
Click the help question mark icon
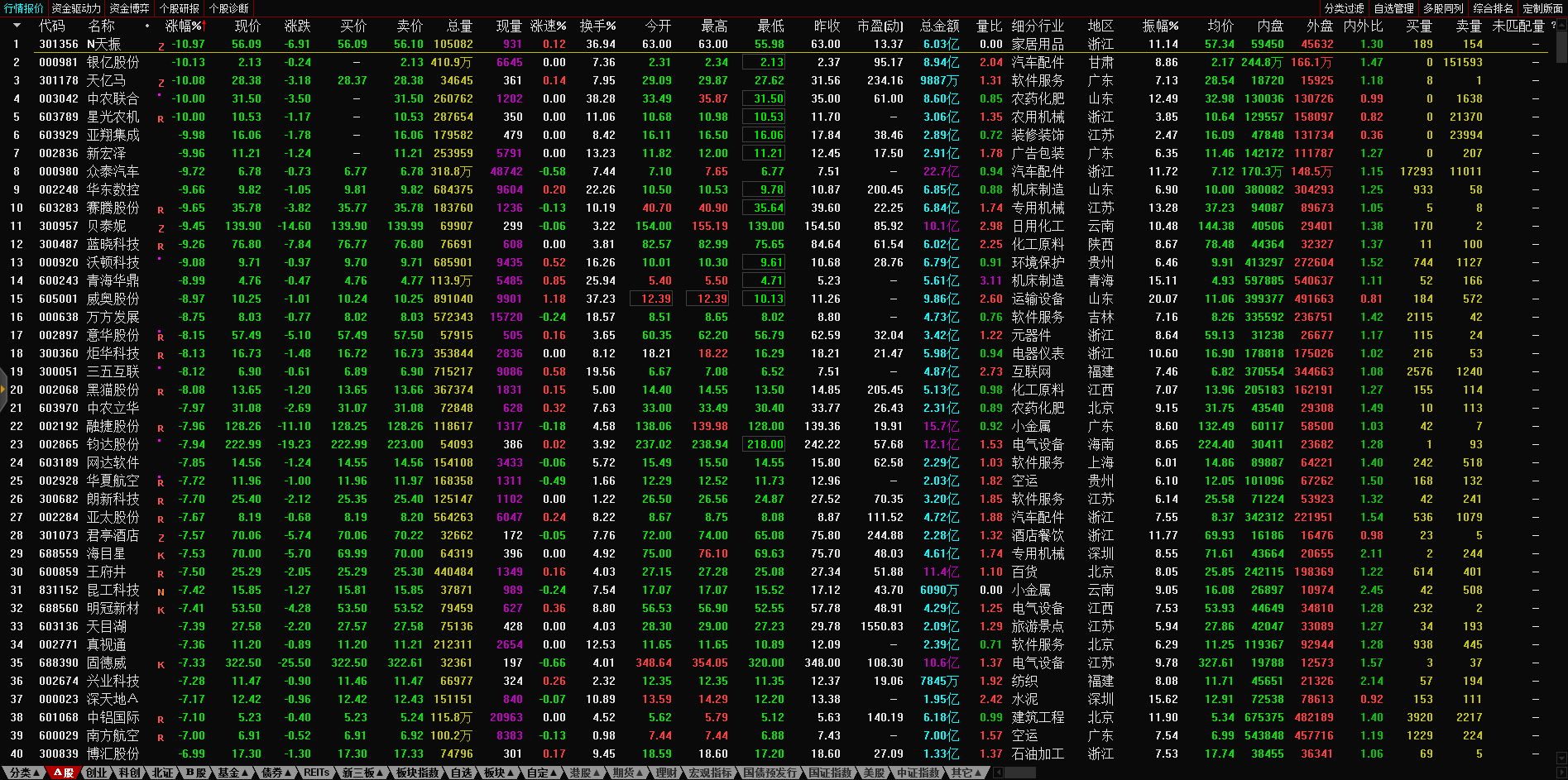pyautogui.click(x=1553, y=26)
